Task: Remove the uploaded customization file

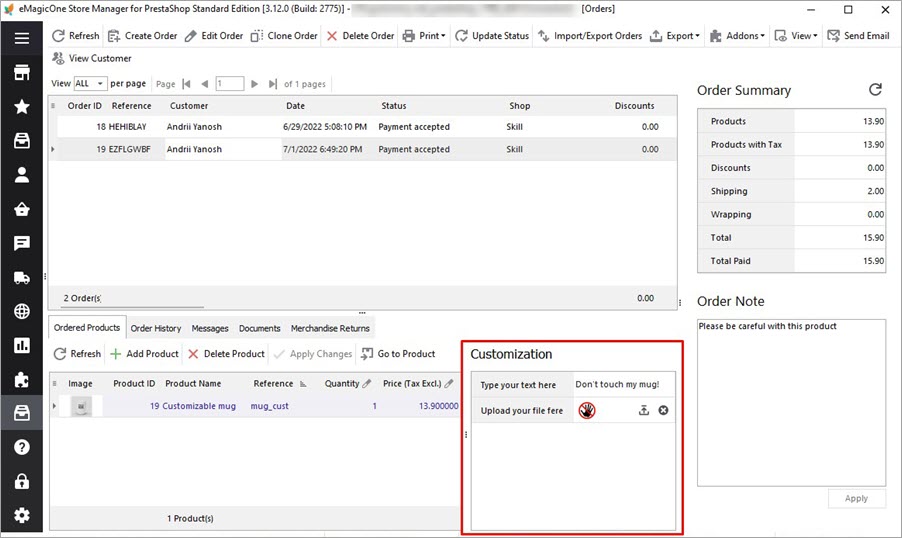Action: pos(663,410)
